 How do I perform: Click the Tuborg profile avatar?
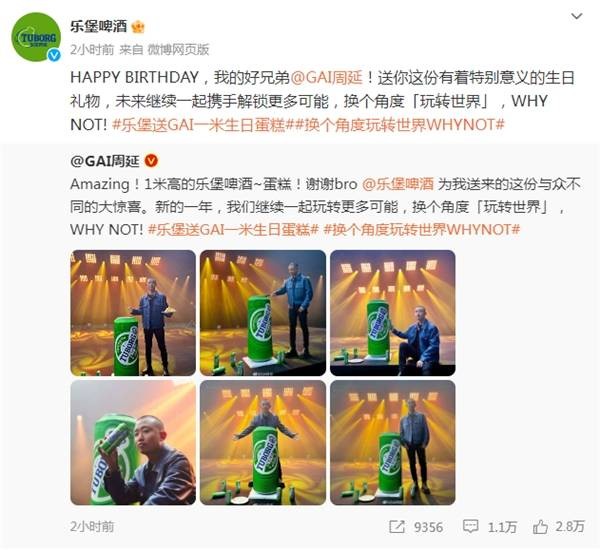[36, 37]
